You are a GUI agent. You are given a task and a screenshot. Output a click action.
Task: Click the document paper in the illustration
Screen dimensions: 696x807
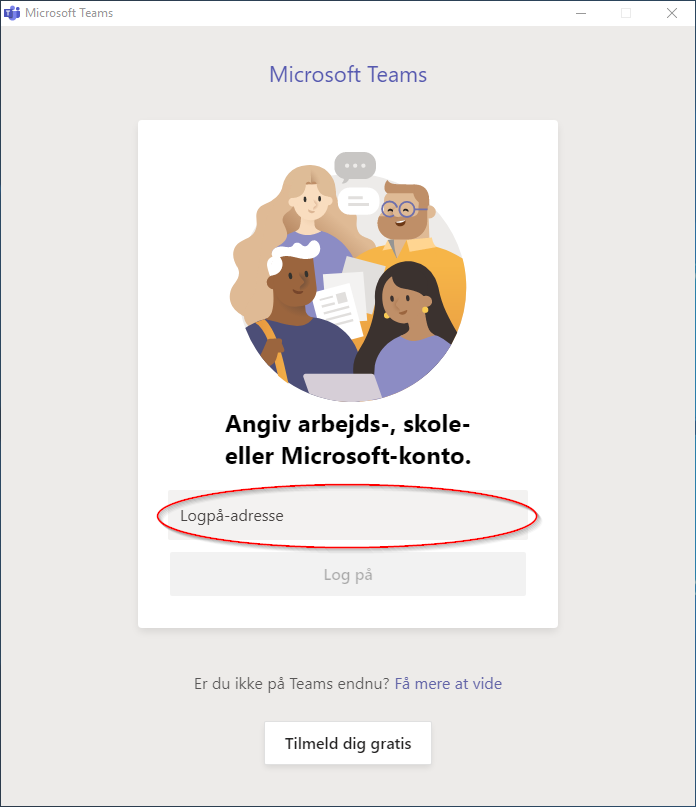click(x=338, y=304)
